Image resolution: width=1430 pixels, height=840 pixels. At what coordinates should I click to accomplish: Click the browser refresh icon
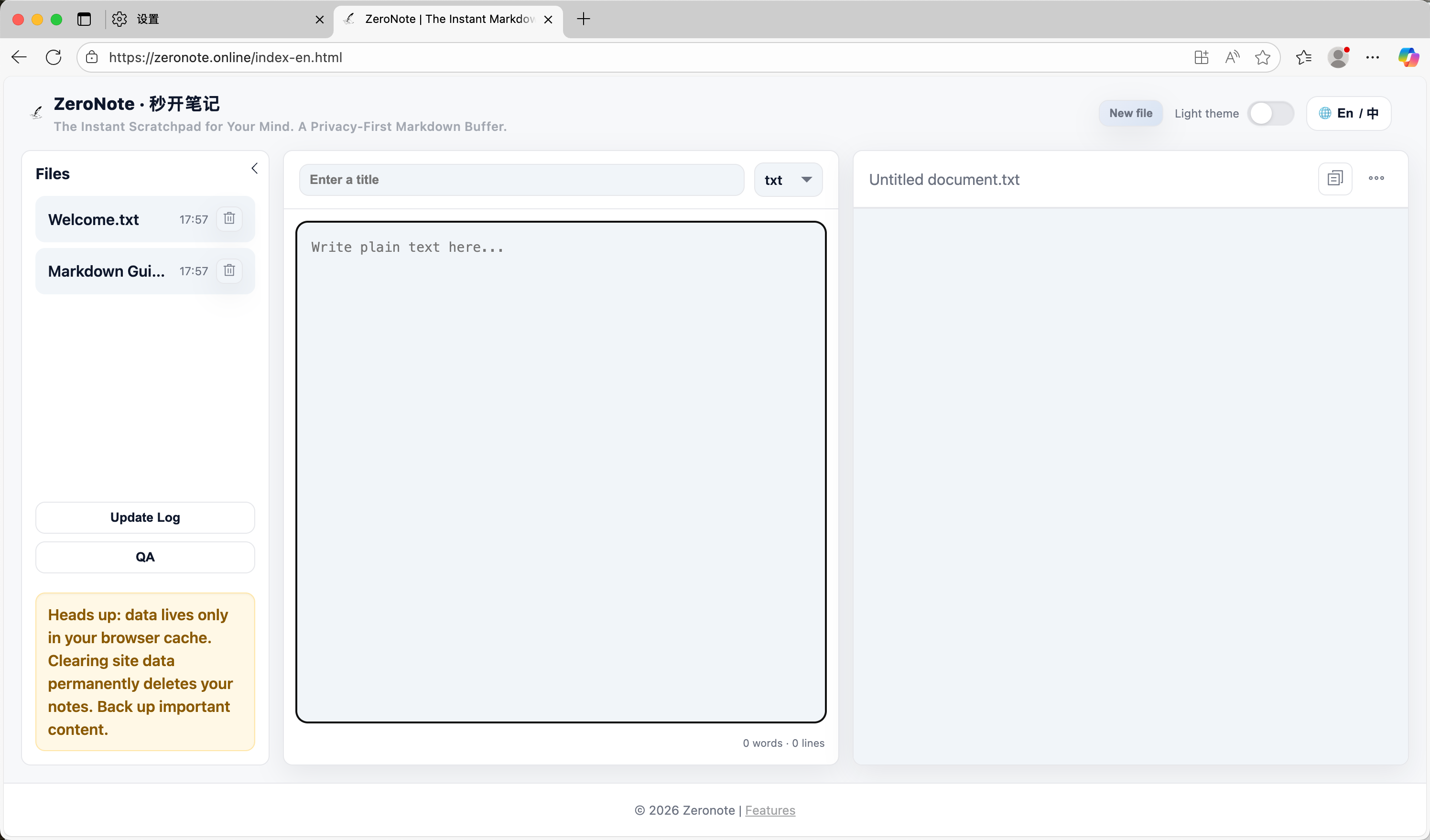[x=54, y=57]
